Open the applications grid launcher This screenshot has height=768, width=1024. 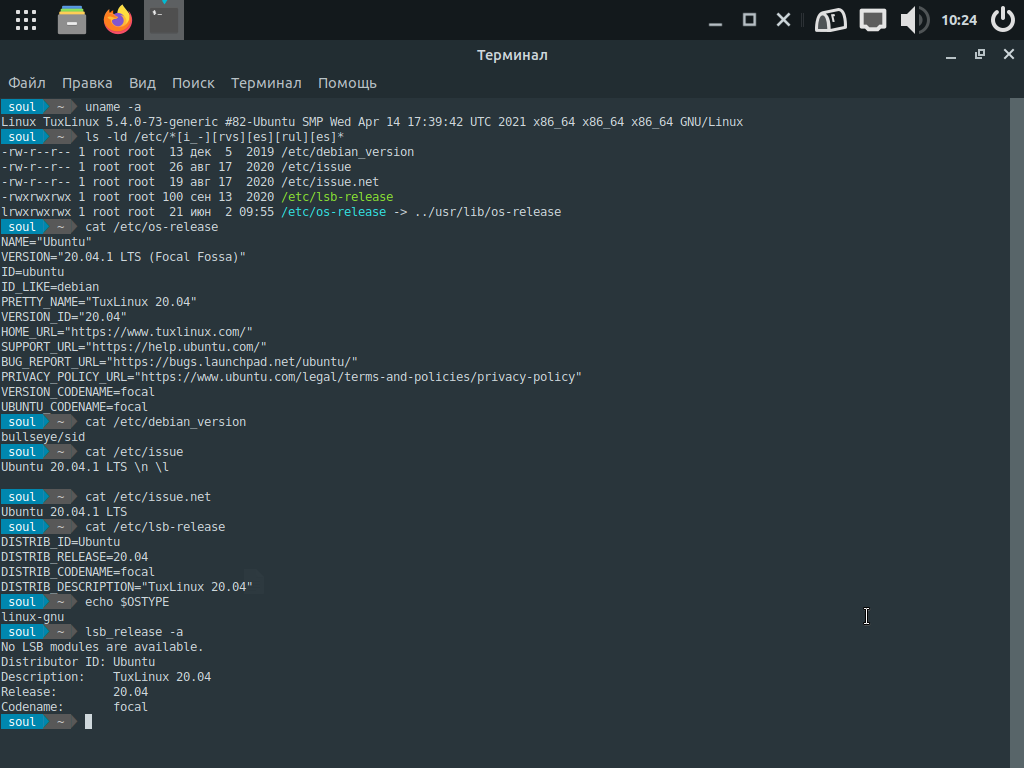tap(25, 20)
